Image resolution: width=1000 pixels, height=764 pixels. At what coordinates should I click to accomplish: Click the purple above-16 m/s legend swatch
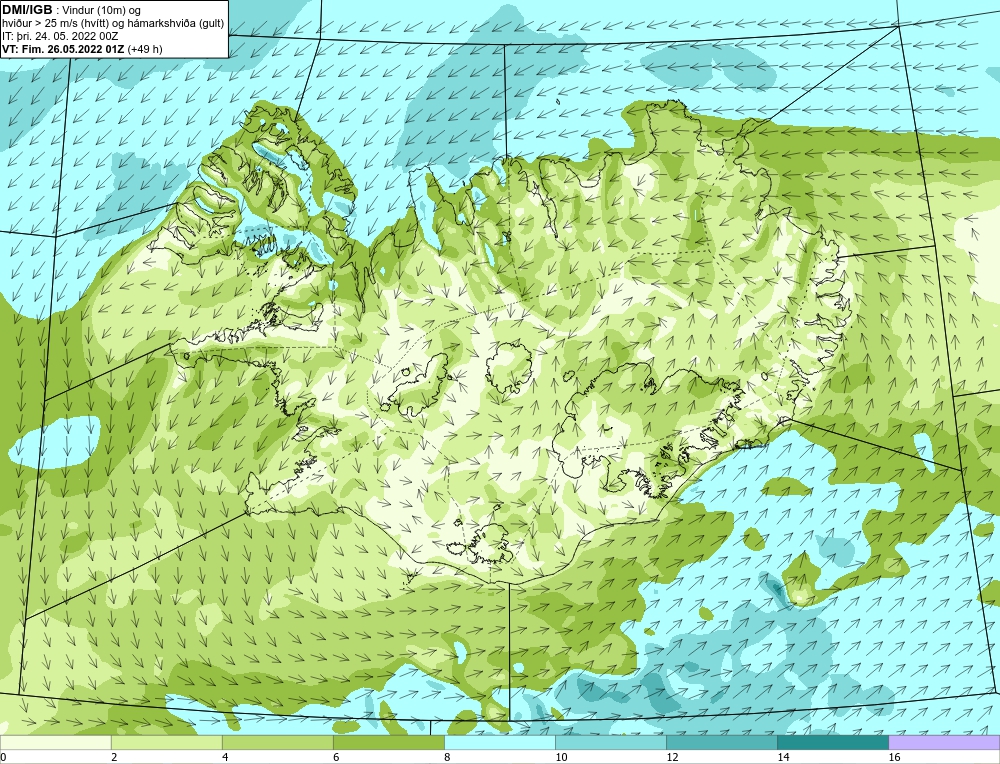[x=944, y=743]
